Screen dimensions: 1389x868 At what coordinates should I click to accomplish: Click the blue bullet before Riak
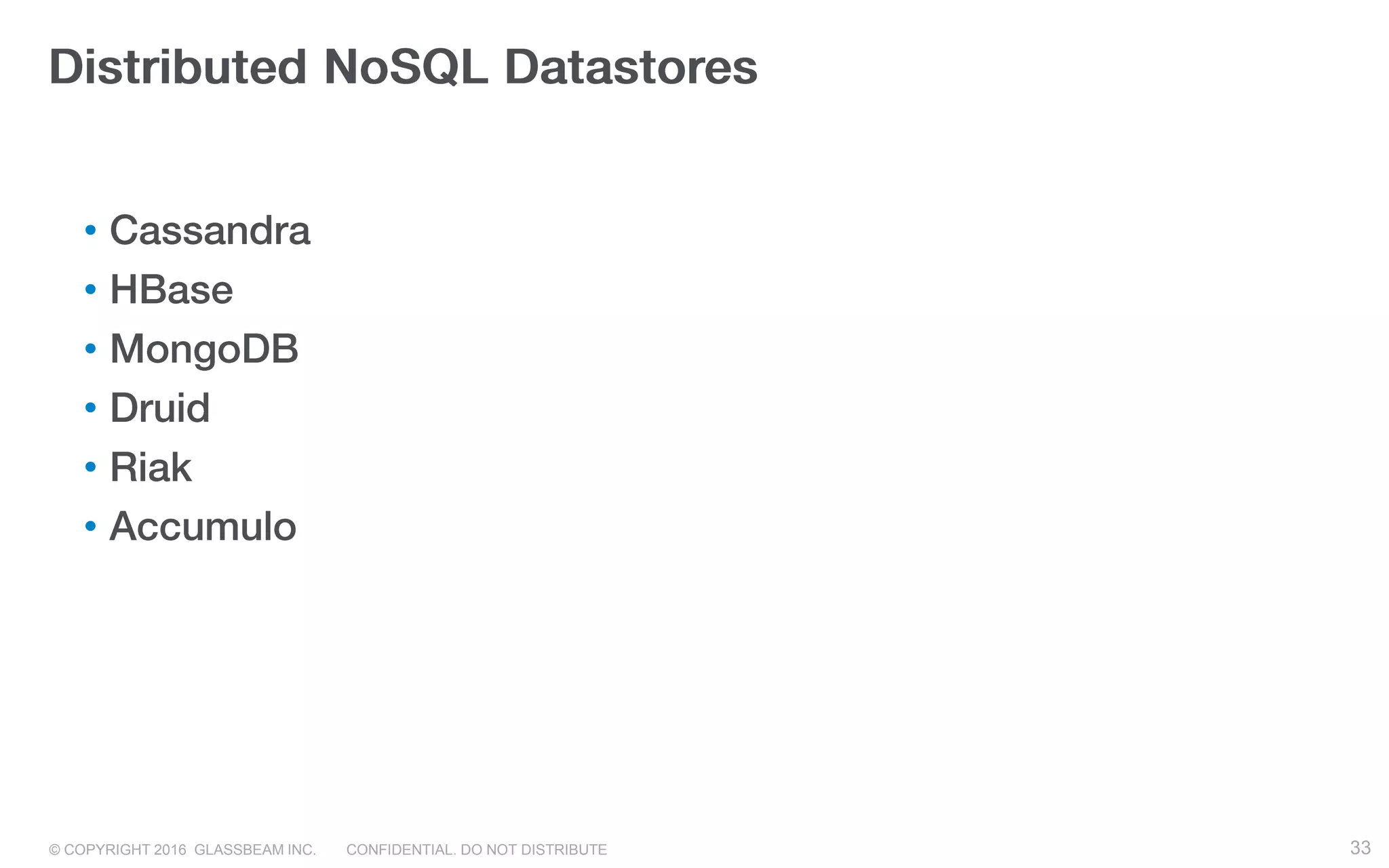pyautogui.click(x=90, y=467)
